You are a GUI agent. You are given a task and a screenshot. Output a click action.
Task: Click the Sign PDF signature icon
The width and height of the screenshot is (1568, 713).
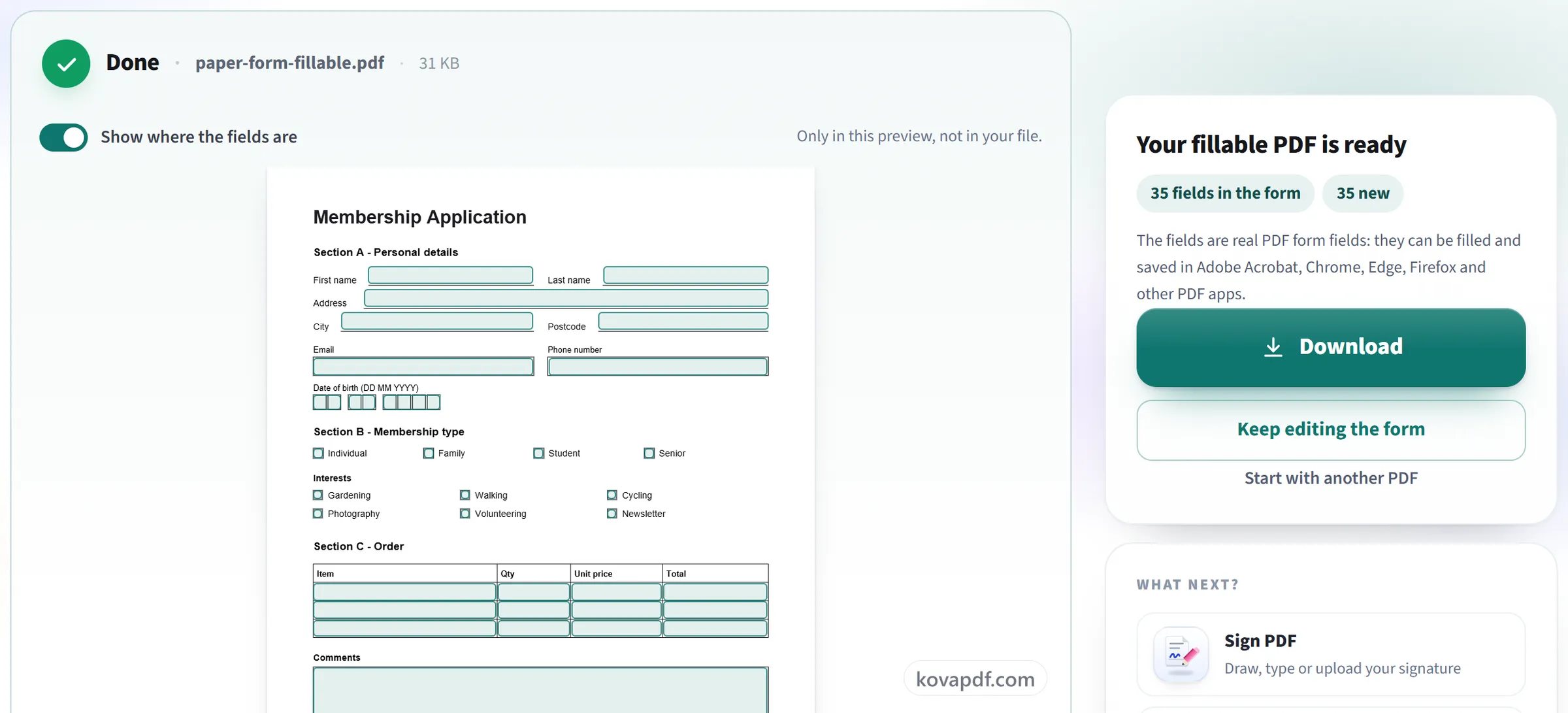click(x=1181, y=654)
